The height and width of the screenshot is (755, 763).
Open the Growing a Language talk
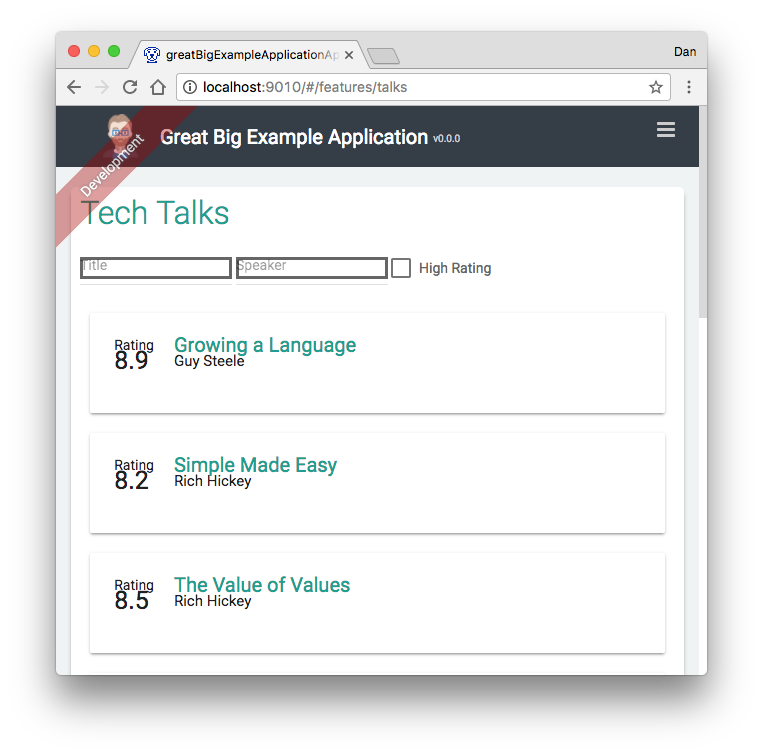265,345
